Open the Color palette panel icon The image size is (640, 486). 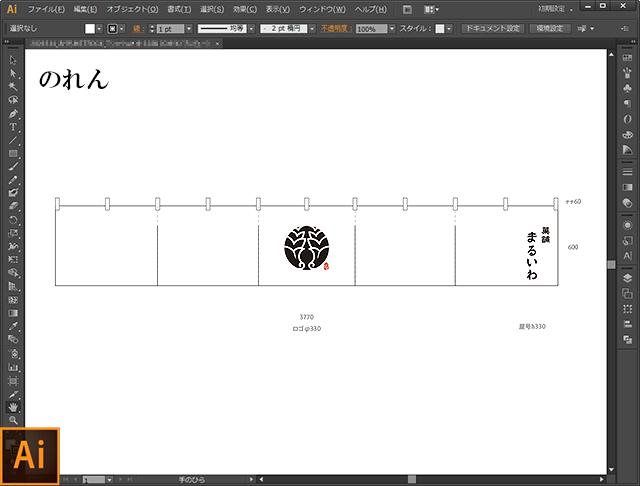point(627,135)
